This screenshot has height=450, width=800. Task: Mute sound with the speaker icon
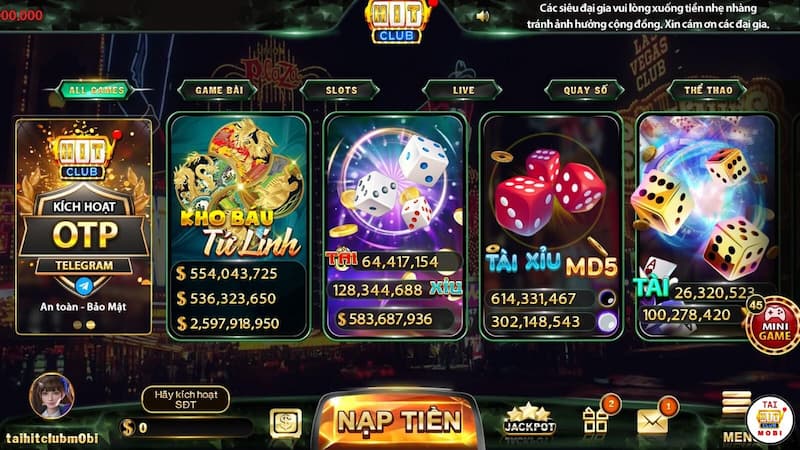[x=482, y=16]
